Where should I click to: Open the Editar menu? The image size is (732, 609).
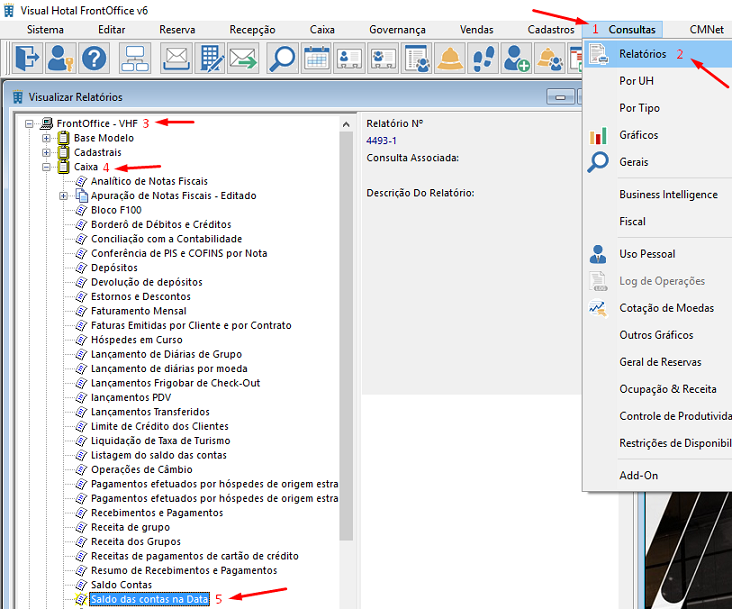(x=112, y=29)
